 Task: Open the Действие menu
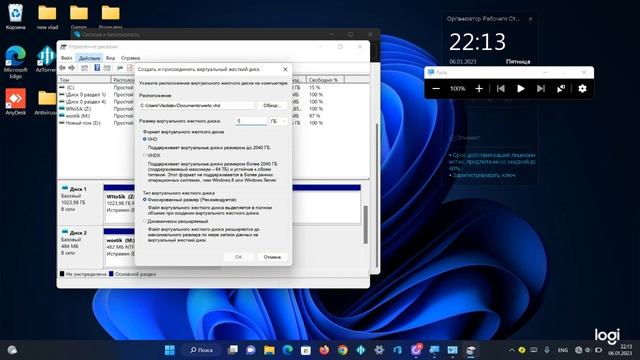[89, 58]
